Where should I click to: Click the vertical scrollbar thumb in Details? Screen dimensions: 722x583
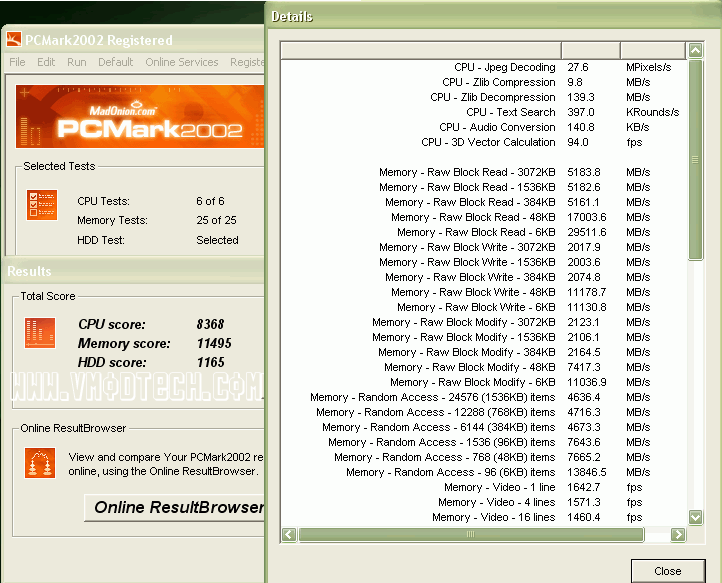point(695,159)
